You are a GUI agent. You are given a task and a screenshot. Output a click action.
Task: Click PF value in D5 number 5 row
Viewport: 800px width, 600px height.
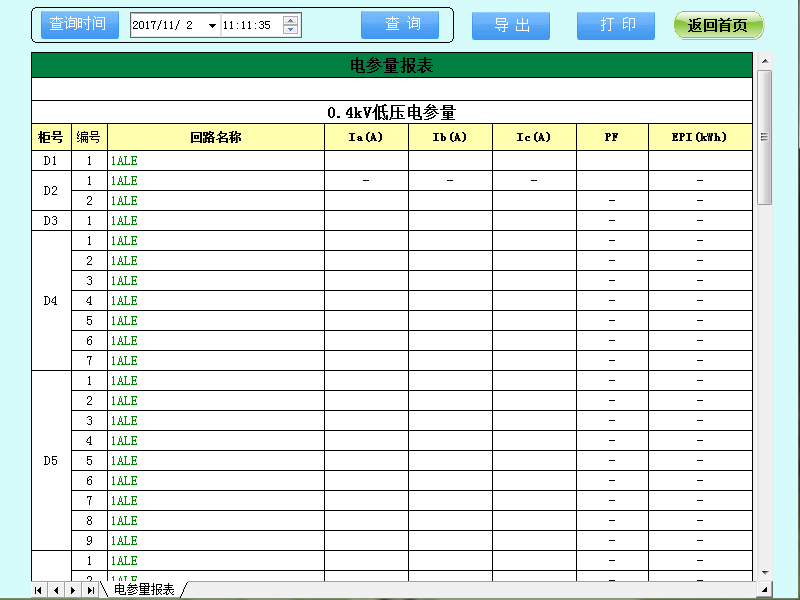click(612, 461)
